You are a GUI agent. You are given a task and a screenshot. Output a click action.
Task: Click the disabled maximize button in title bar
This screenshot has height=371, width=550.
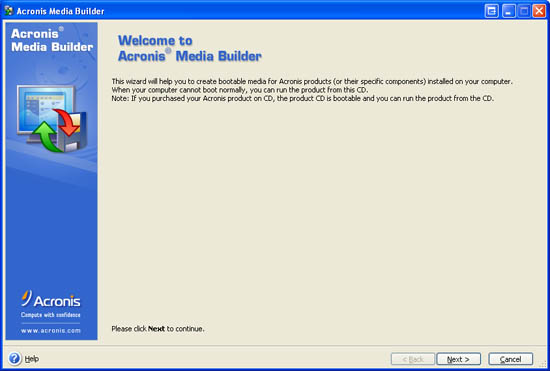[524, 11]
